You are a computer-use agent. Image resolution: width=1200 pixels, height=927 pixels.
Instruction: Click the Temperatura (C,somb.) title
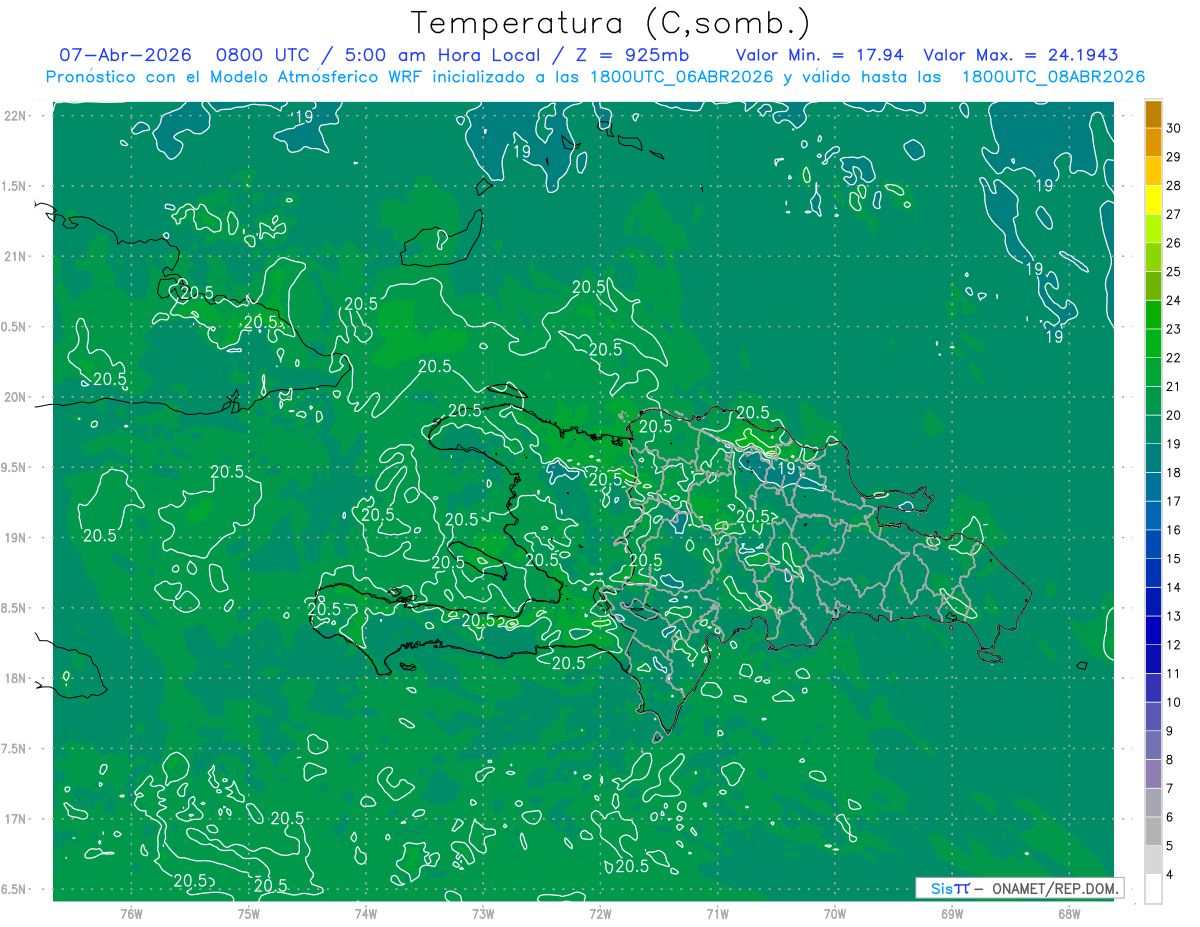pos(611,23)
